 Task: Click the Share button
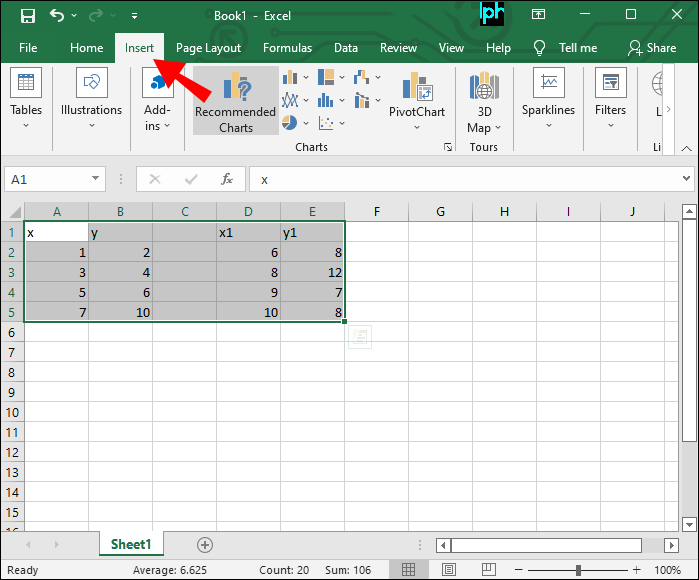click(652, 48)
